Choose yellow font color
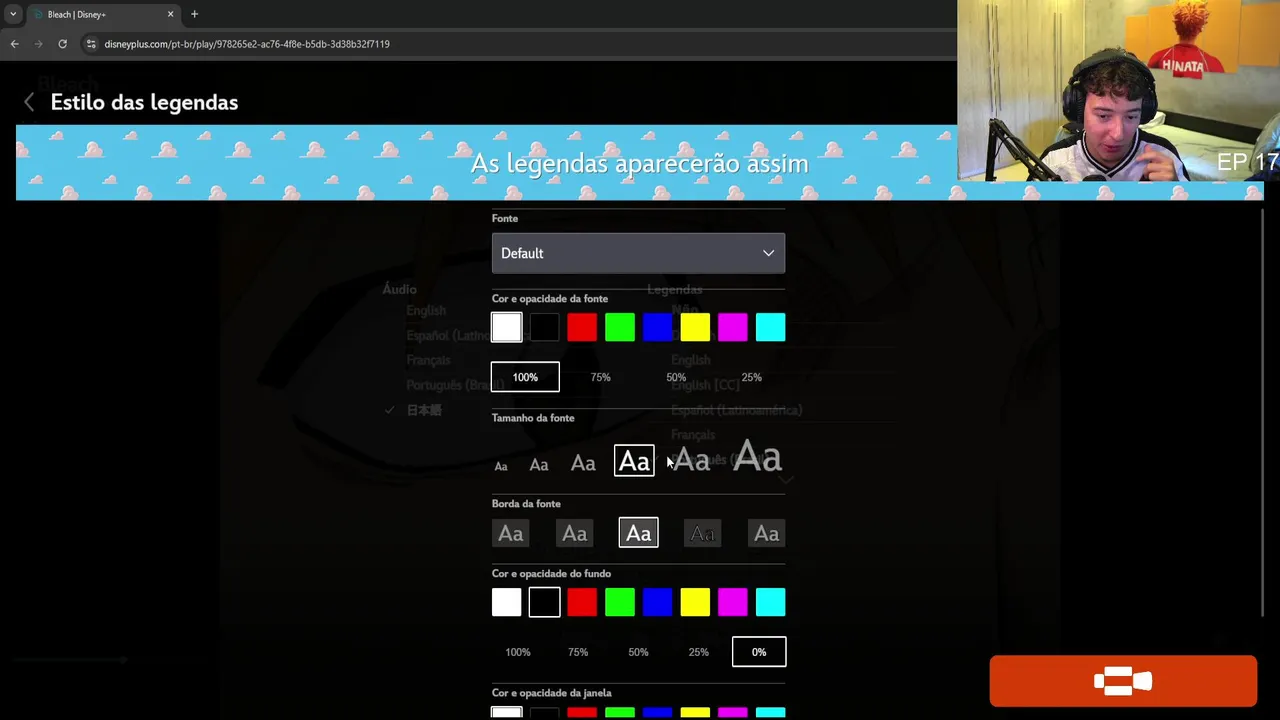The height and width of the screenshot is (720, 1280). [695, 327]
